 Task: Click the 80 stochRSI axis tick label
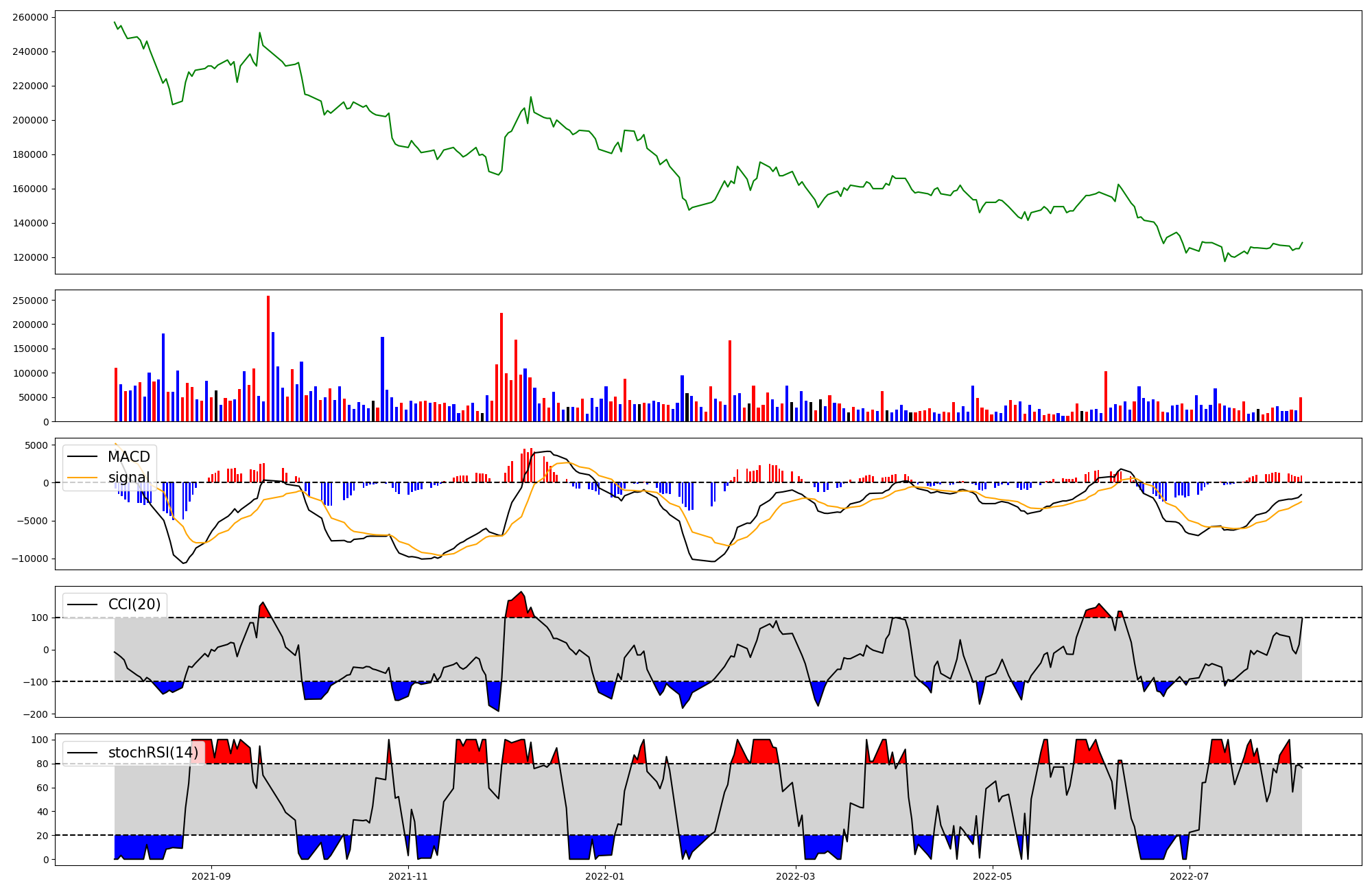click(43, 764)
